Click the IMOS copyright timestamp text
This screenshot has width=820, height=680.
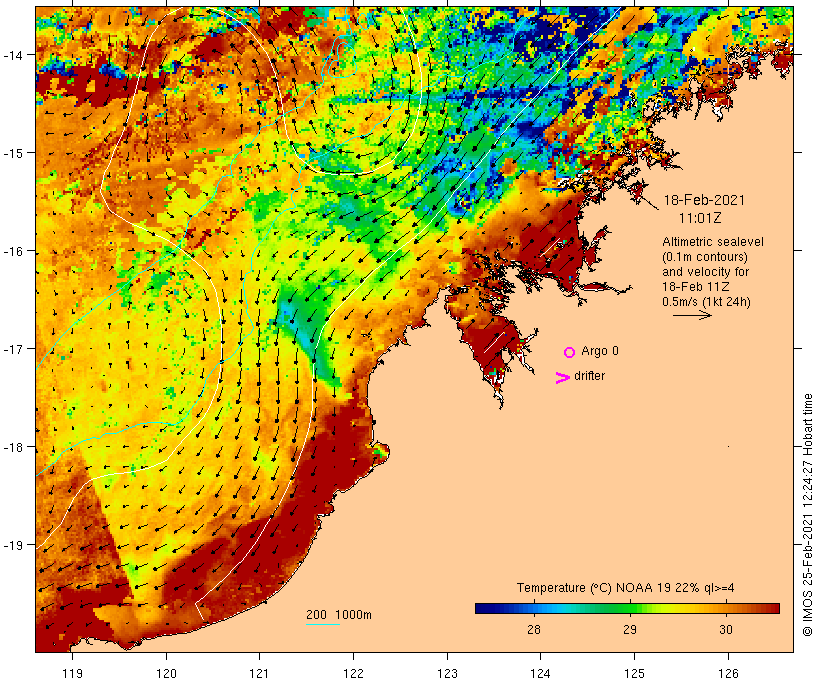(x=807, y=515)
